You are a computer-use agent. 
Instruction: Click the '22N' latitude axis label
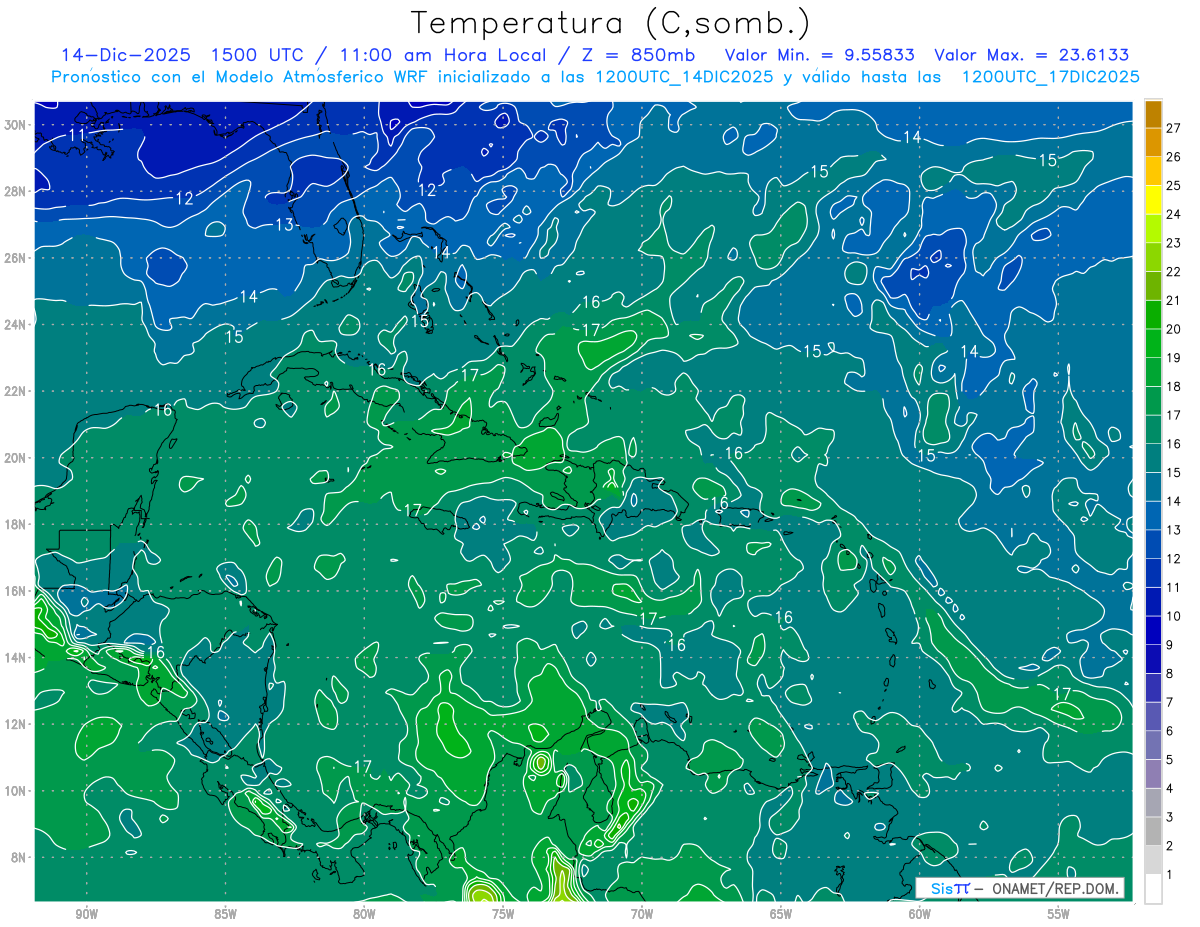[15, 391]
